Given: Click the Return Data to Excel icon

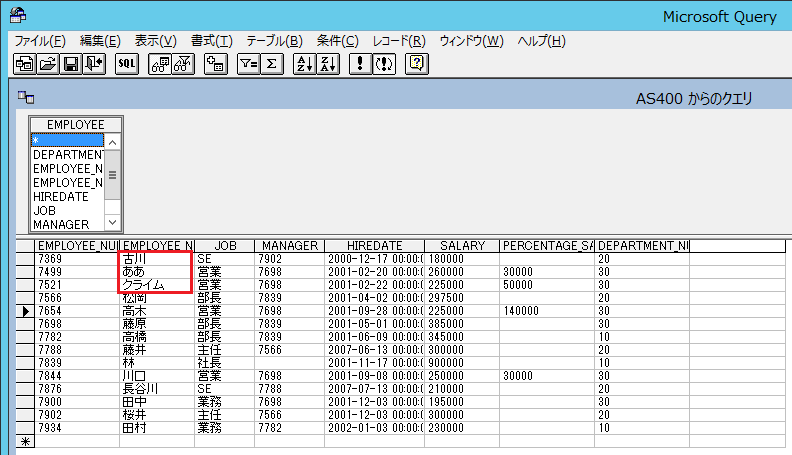Looking at the screenshot, I should click(94, 64).
